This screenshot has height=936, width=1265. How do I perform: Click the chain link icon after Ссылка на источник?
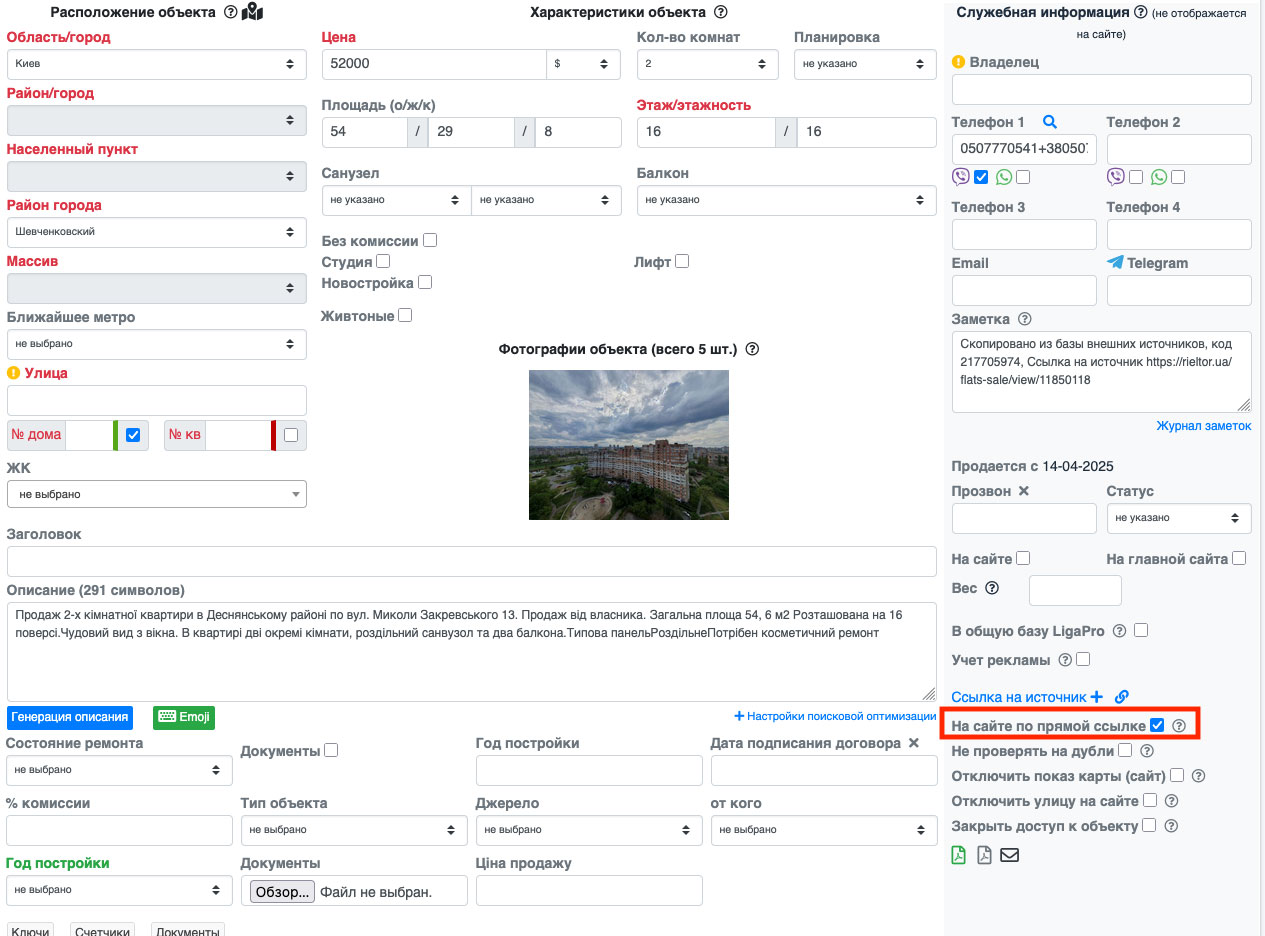[x=1121, y=697]
